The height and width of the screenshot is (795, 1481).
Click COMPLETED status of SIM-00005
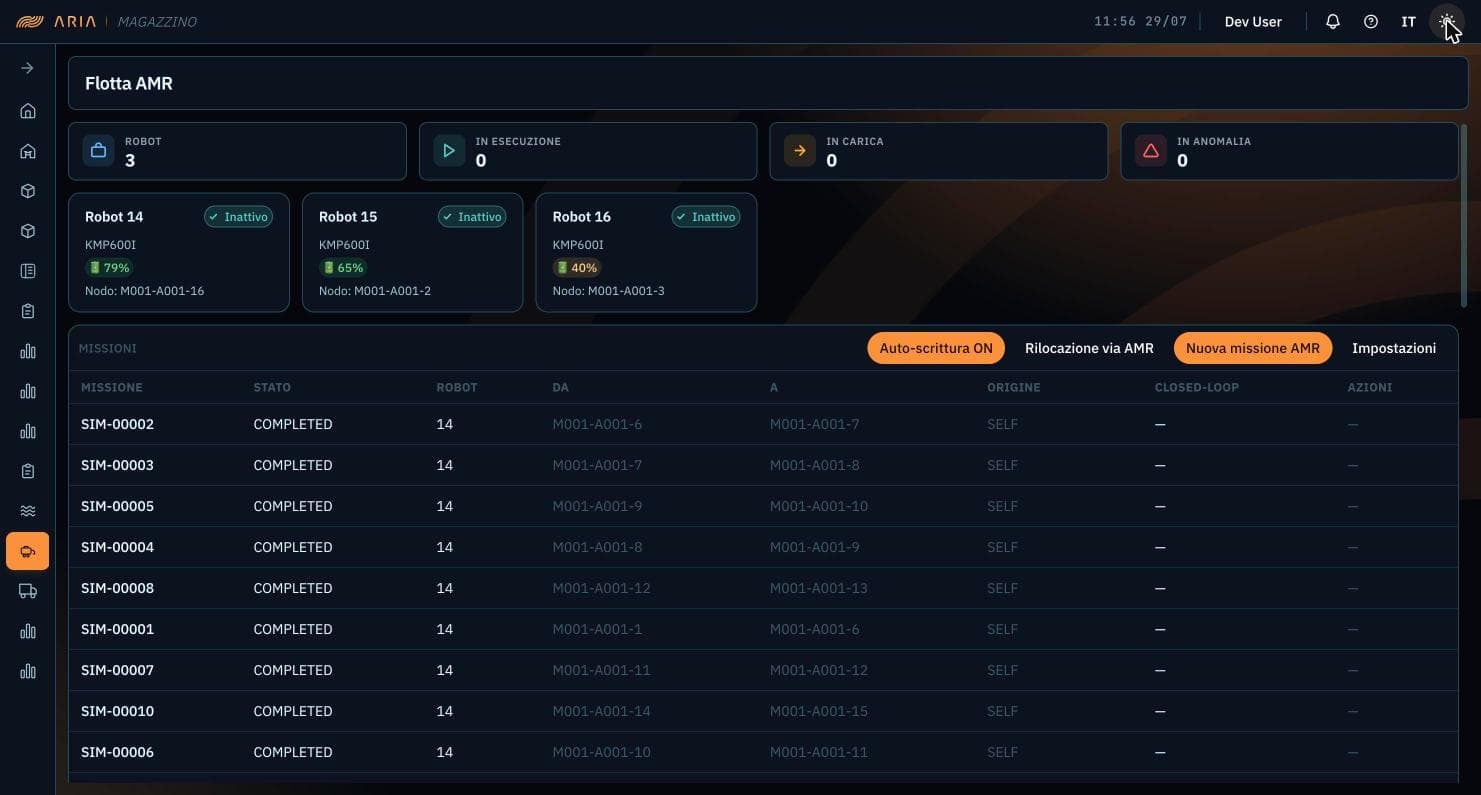click(293, 506)
